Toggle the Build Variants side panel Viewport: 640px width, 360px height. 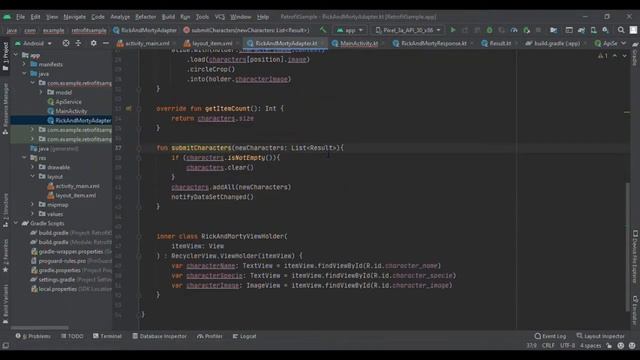[x=5, y=303]
